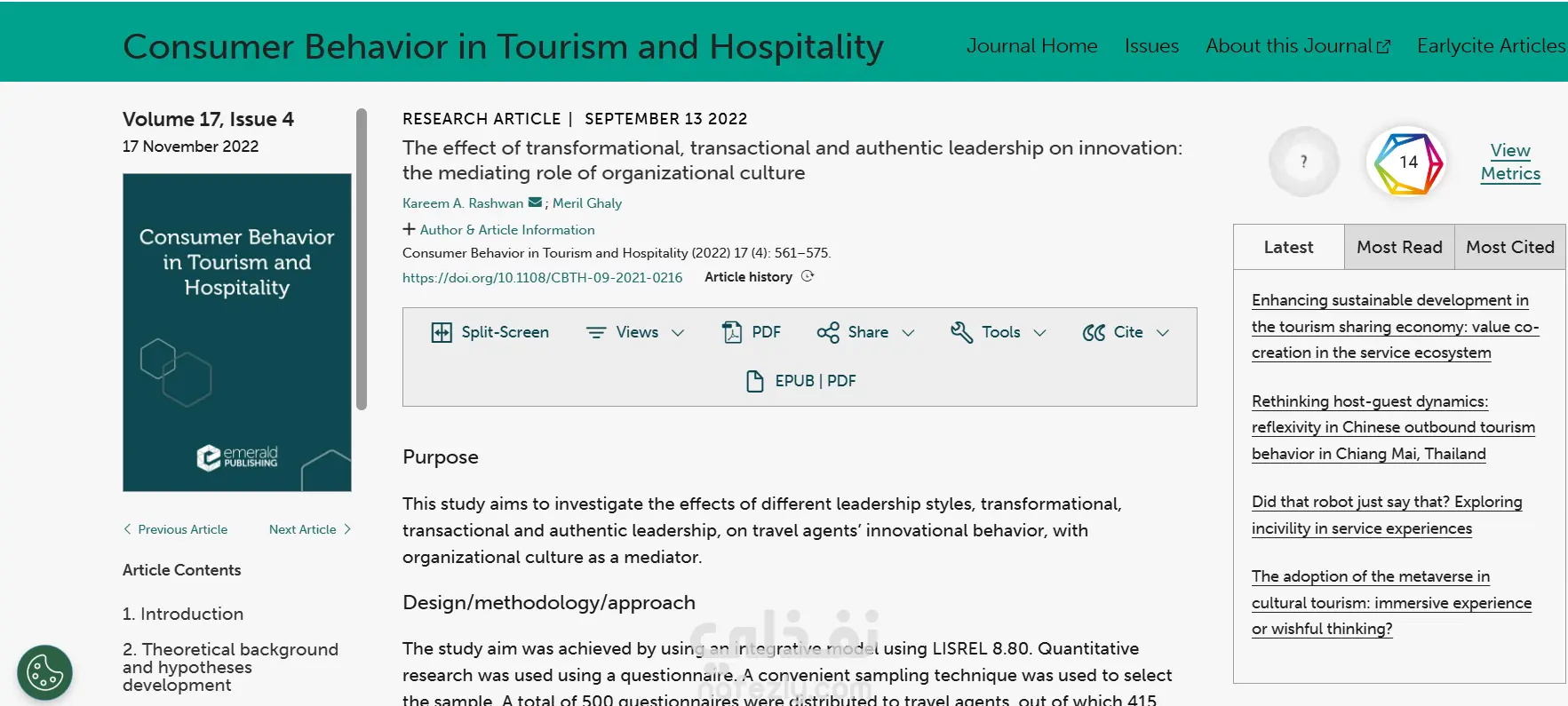The image size is (1568, 706).
Task: Open the Share dropdown menu
Action: [866, 332]
